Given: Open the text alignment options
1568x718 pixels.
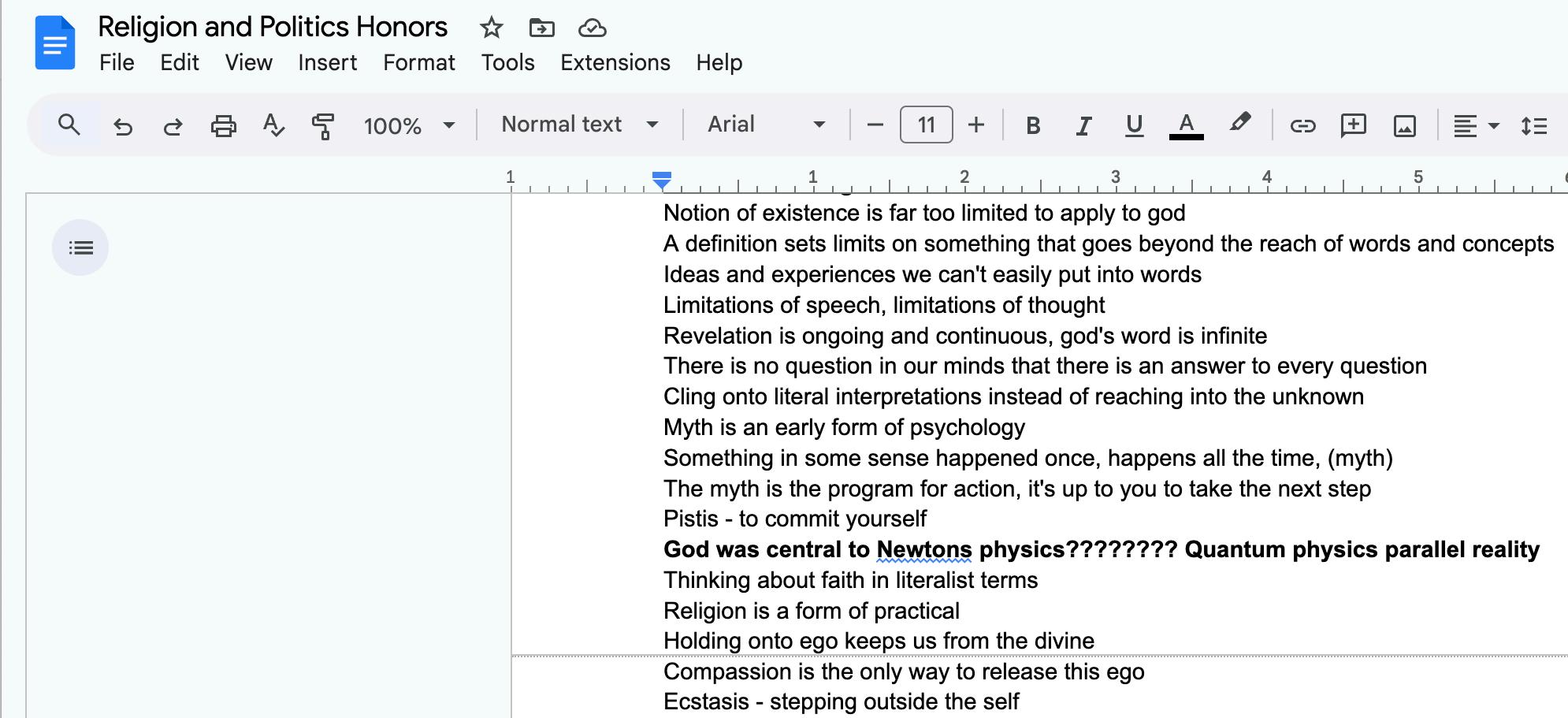Looking at the screenshot, I should [x=1476, y=125].
